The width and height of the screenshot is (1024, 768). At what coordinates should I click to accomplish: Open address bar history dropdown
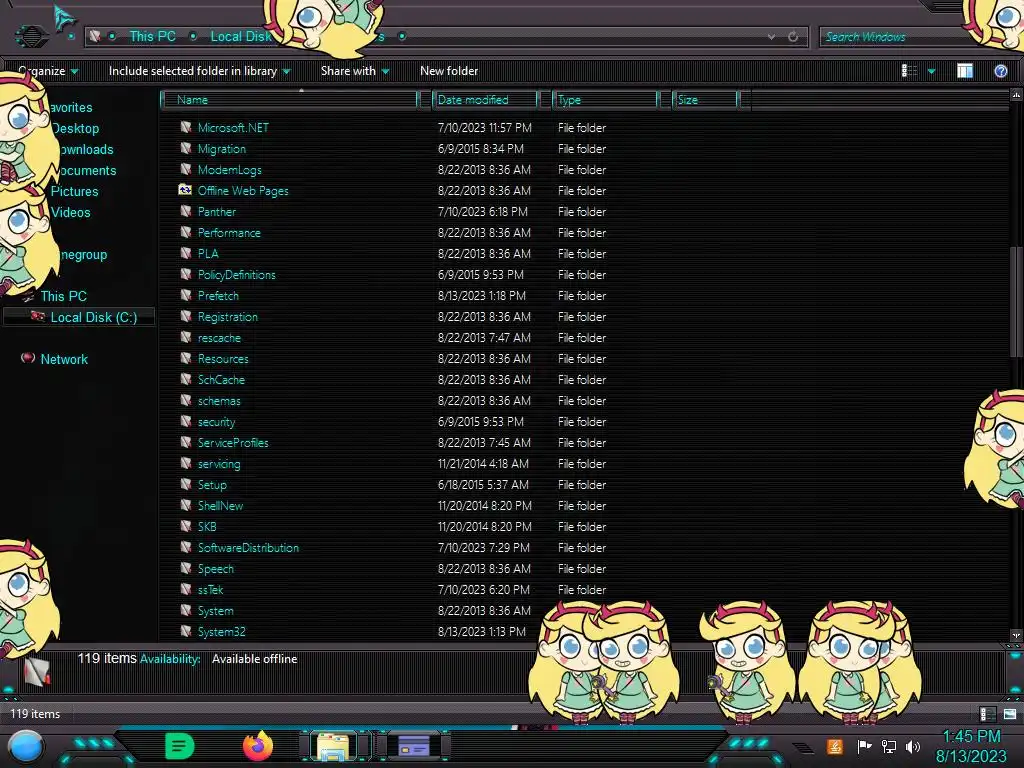771,37
